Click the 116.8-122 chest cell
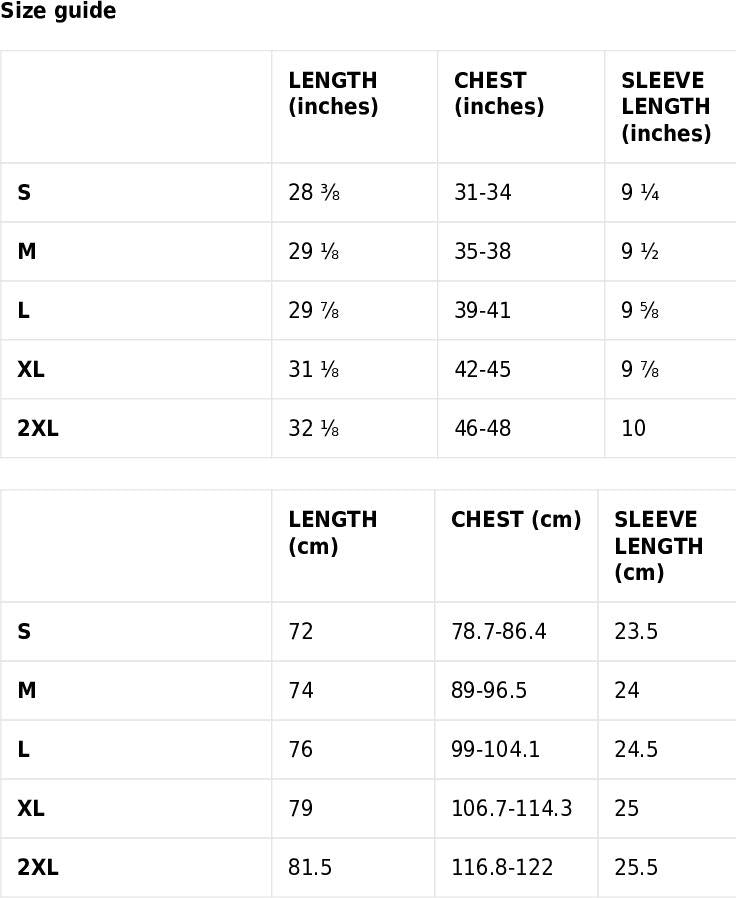 pyautogui.click(x=502, y=868)
